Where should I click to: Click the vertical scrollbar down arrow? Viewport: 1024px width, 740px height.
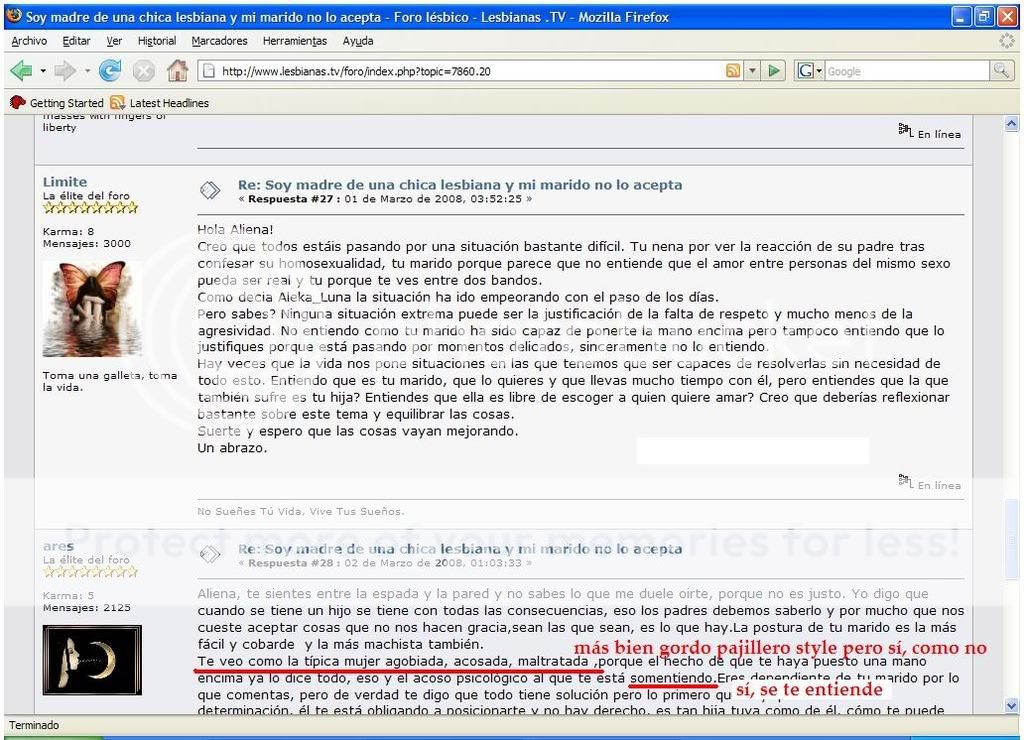pos(1011,705)
